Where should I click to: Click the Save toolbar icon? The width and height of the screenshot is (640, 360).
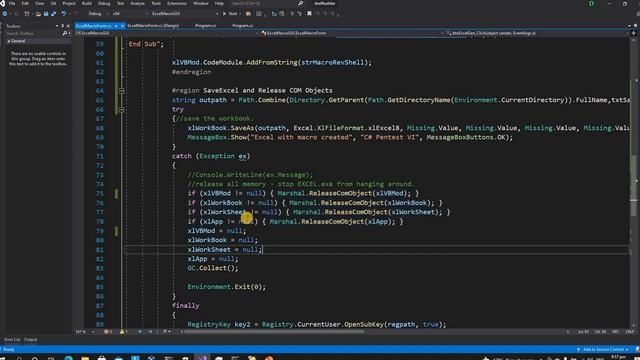coord(46,13)
